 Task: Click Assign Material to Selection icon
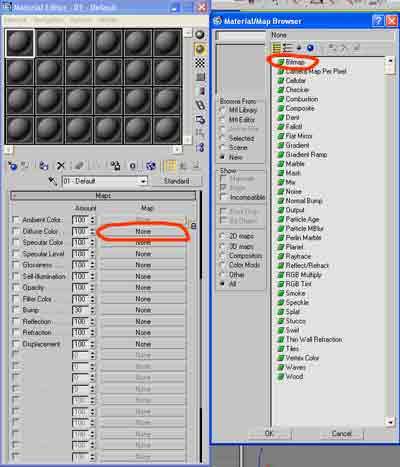[x=44, y=166]
